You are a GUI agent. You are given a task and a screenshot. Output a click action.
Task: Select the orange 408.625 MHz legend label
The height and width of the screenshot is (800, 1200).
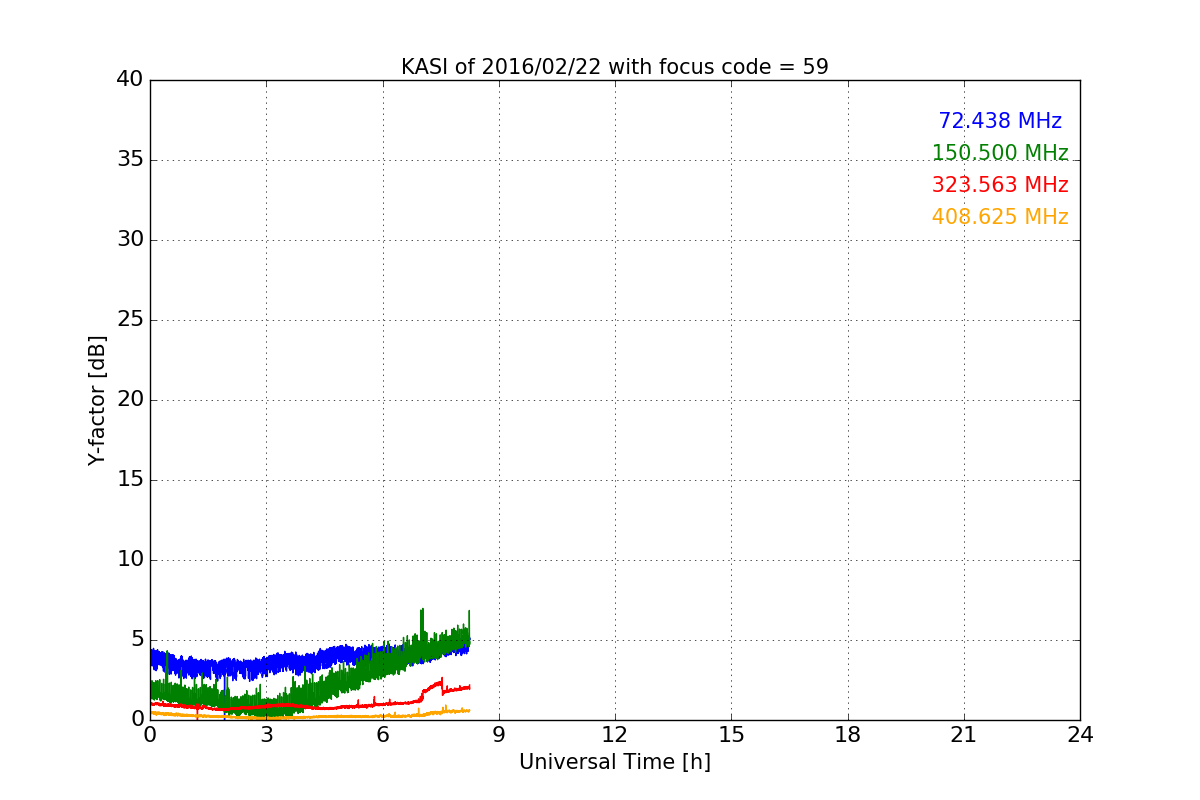1000,217
